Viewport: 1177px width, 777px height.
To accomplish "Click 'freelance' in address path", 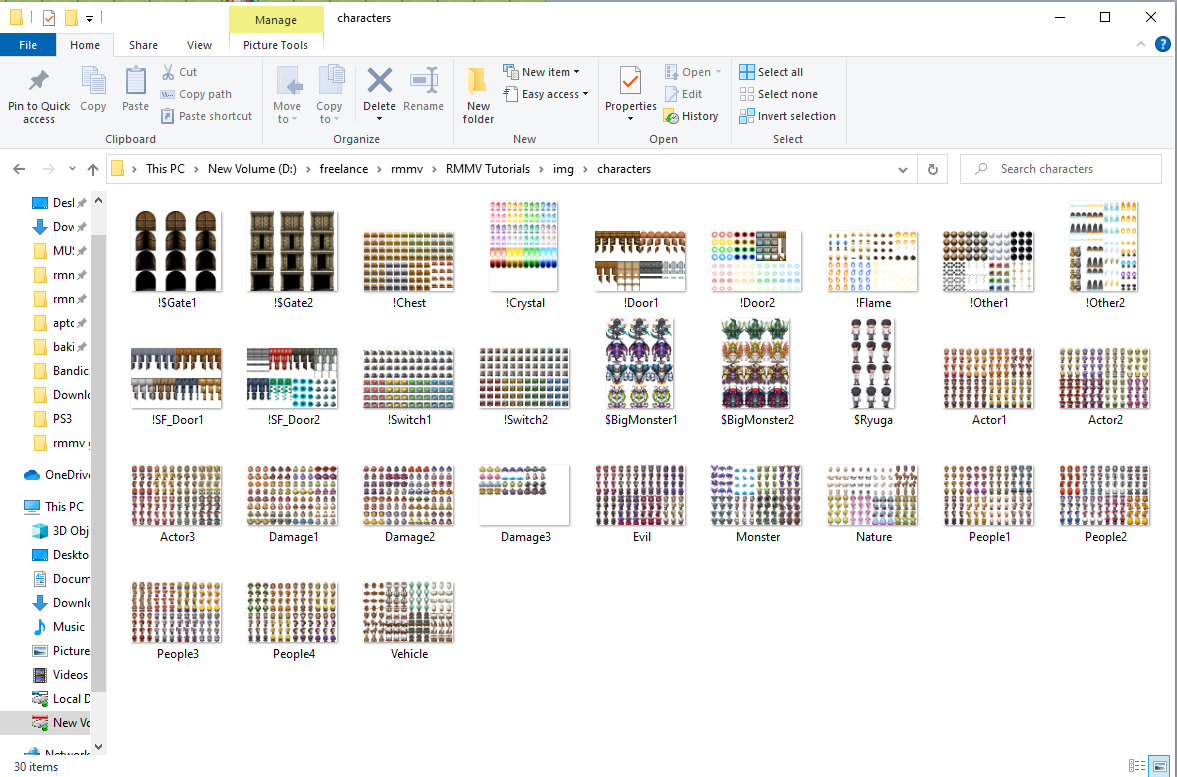I will 344,169.
